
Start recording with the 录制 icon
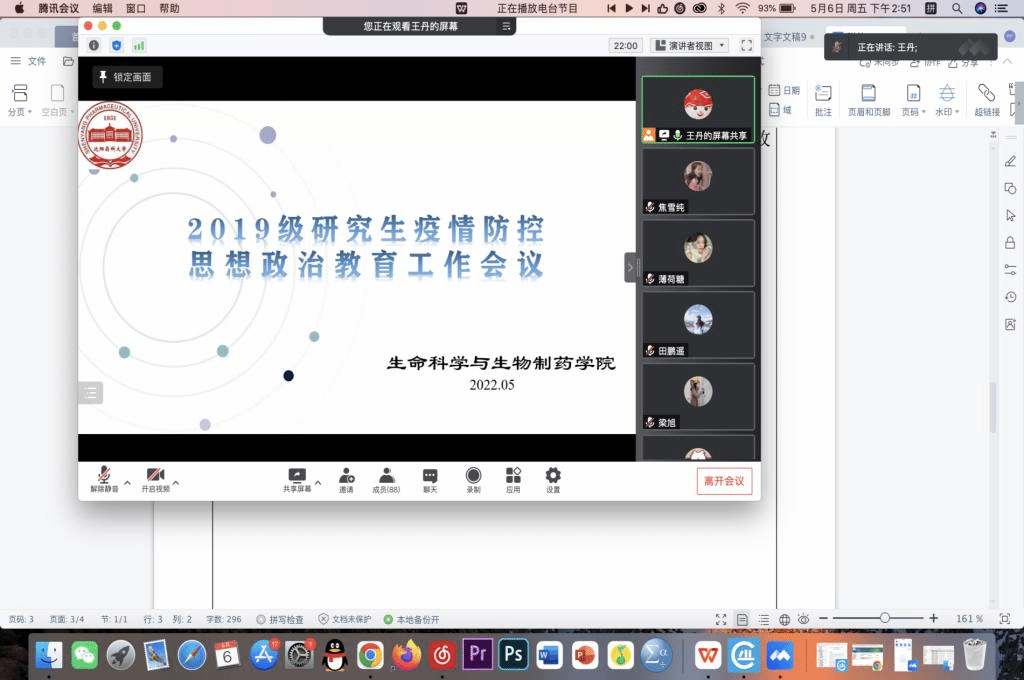pos(473,479)
